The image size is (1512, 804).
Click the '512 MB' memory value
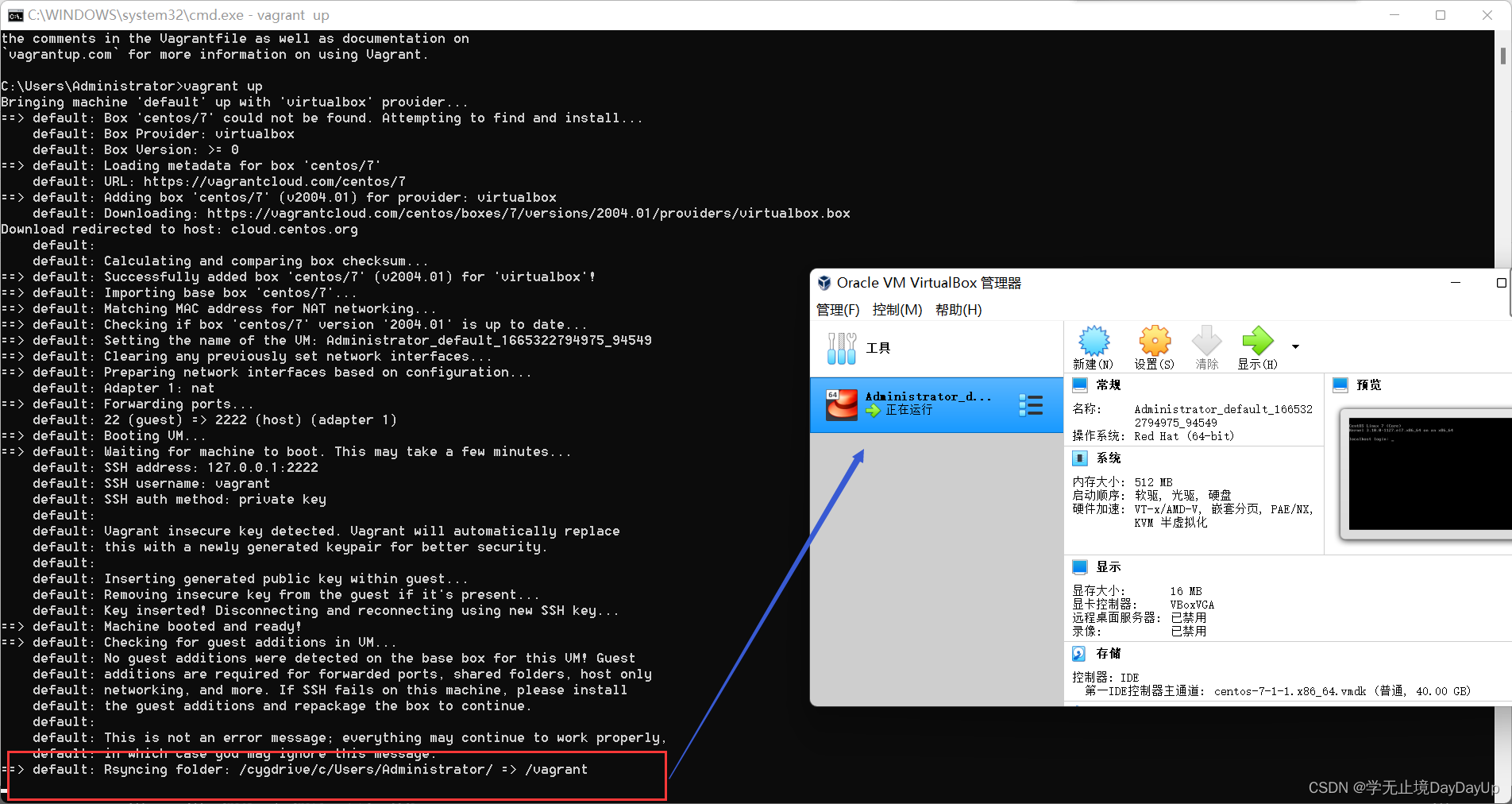coord(1153,482)
